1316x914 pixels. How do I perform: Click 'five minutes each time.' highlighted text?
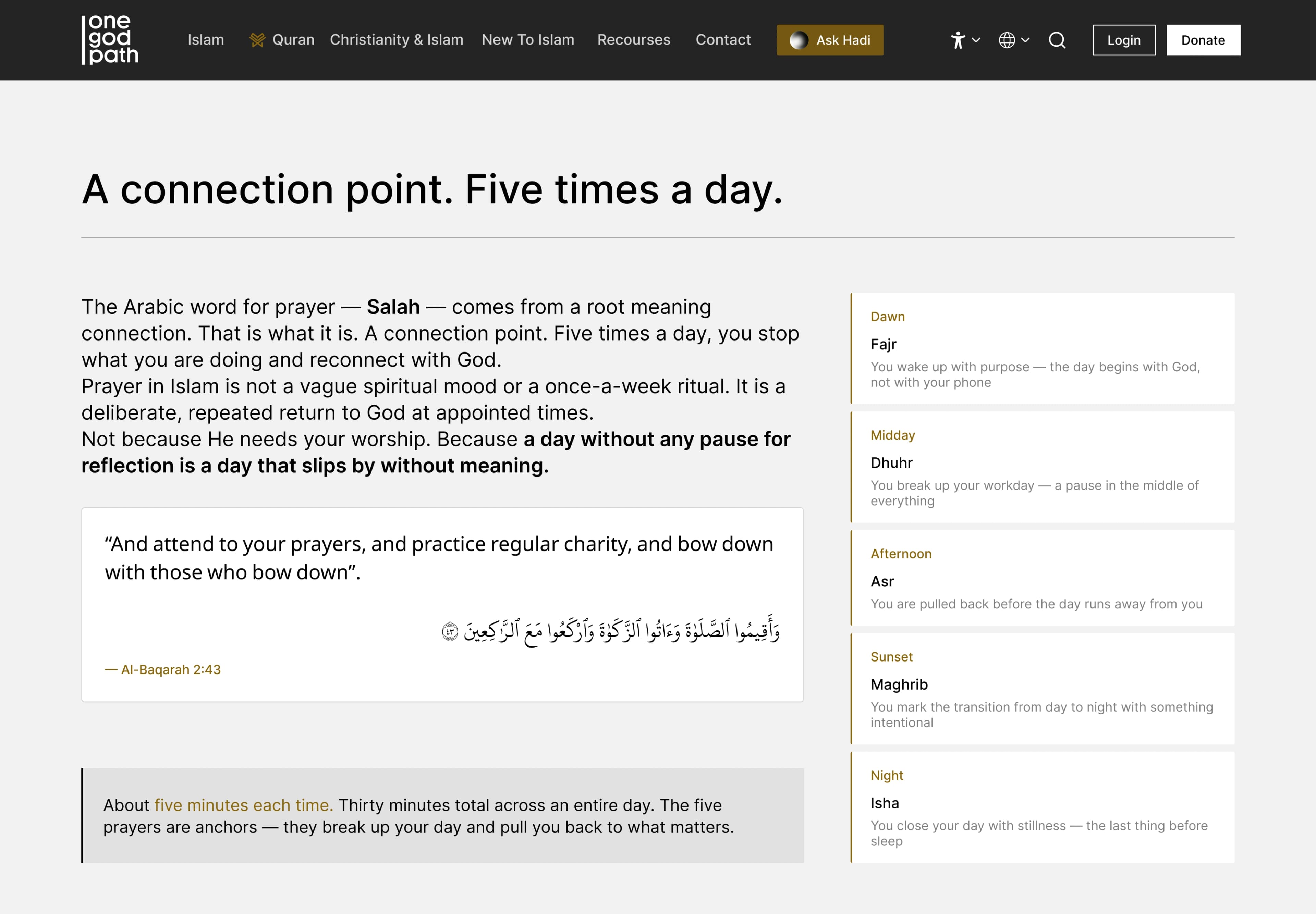(x=243, y=805)
